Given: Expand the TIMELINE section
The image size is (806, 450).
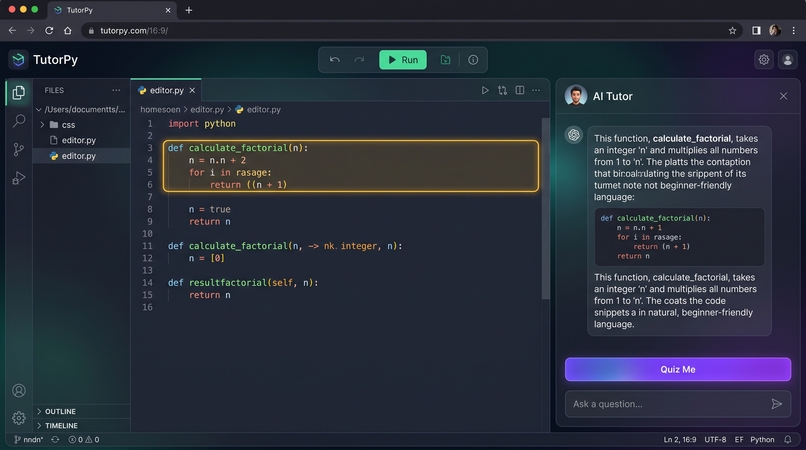Looking at the screenshot, I should tap(82, 426).
